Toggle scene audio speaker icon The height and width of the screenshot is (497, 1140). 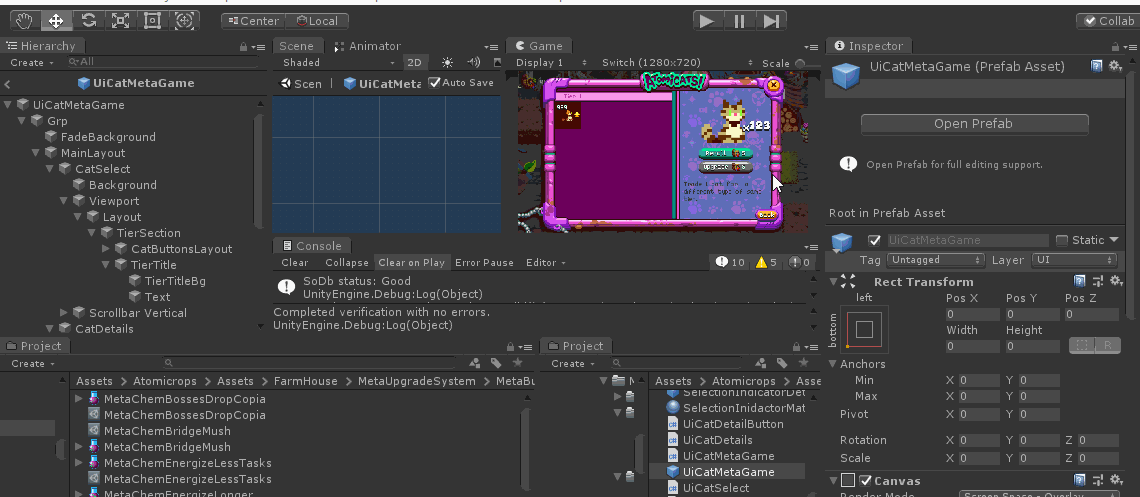473,62
